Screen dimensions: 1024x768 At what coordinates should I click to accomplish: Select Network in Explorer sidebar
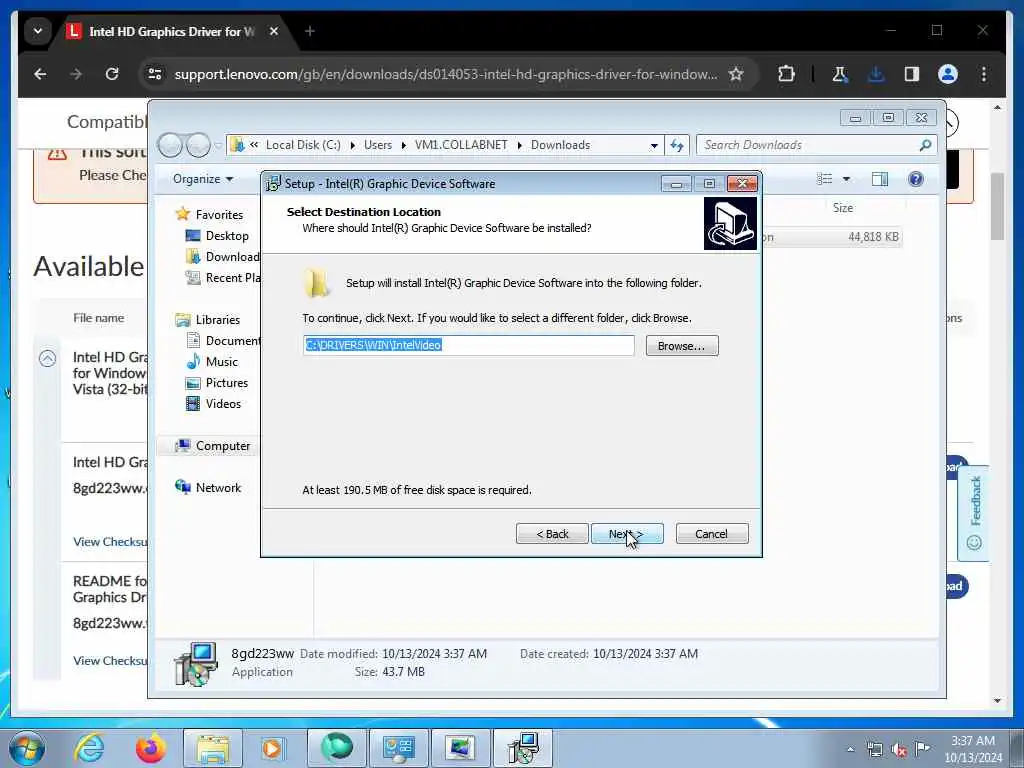coord(208,487)
